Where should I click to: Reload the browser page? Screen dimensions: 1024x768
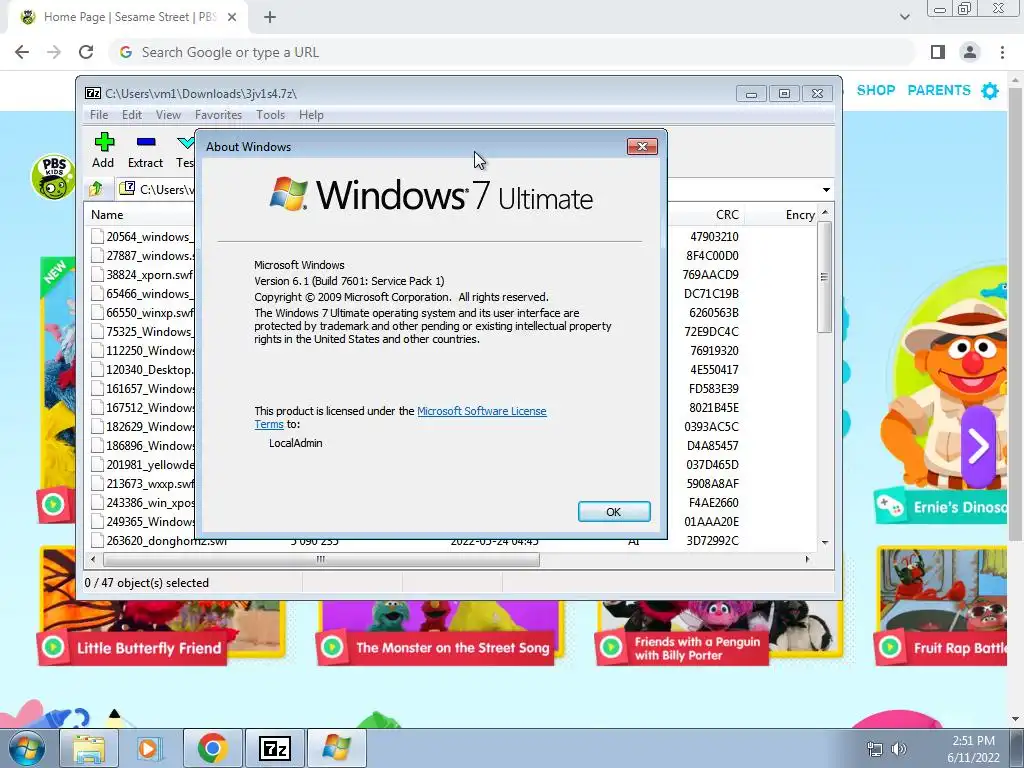pyautogui.click(x=86, y=52)
